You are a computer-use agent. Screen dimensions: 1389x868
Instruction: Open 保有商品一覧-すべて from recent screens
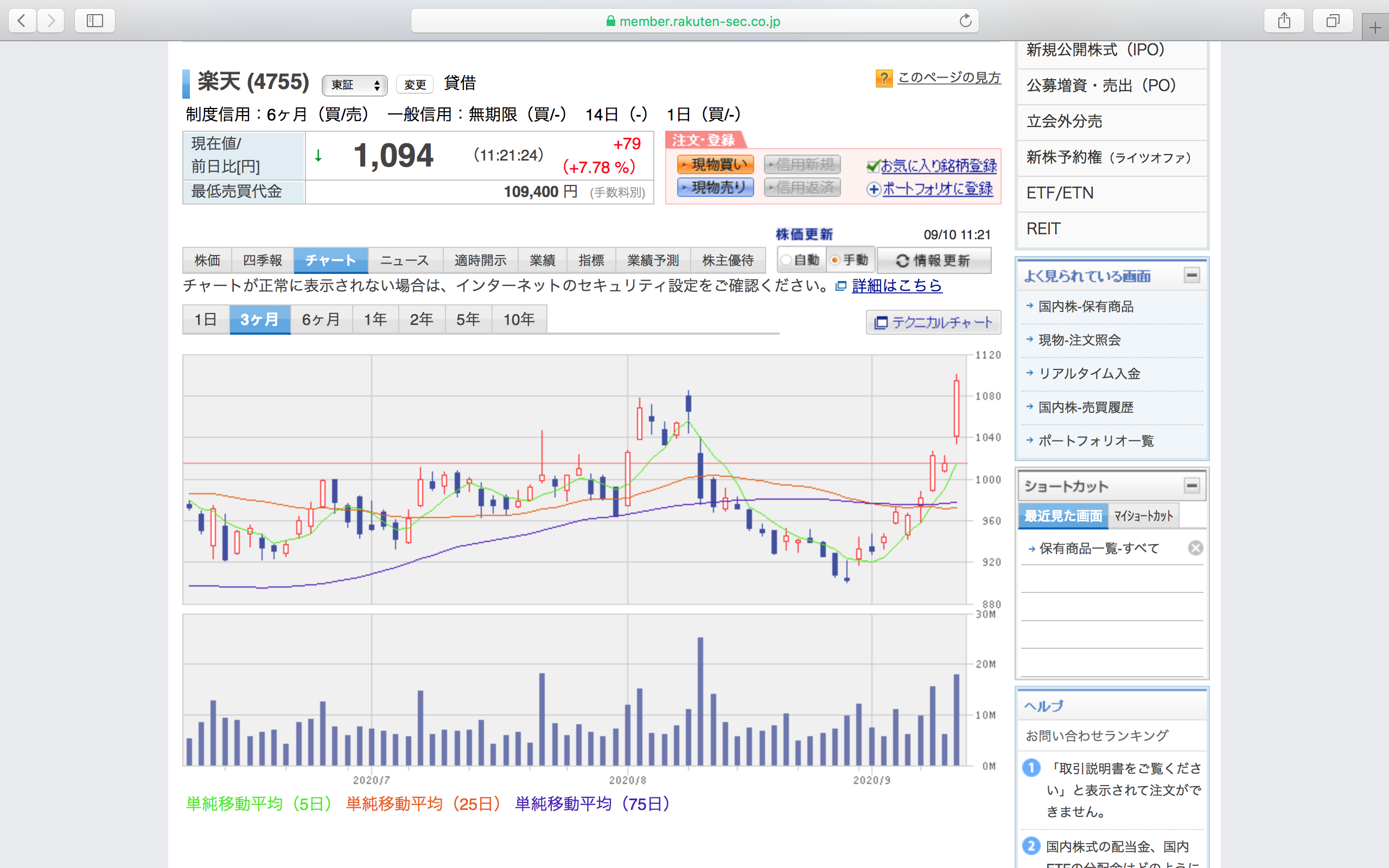(1099, 549)
